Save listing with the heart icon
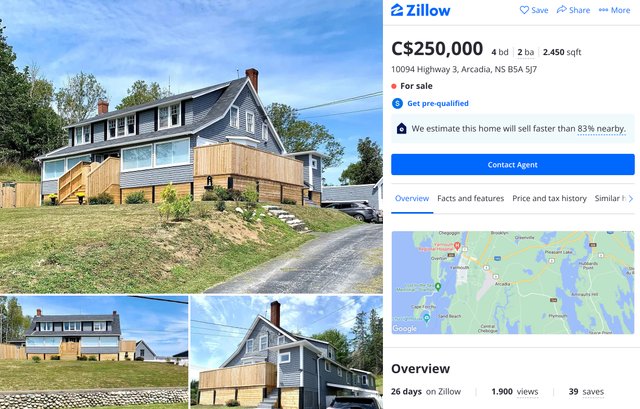 [x=524, y=10]
